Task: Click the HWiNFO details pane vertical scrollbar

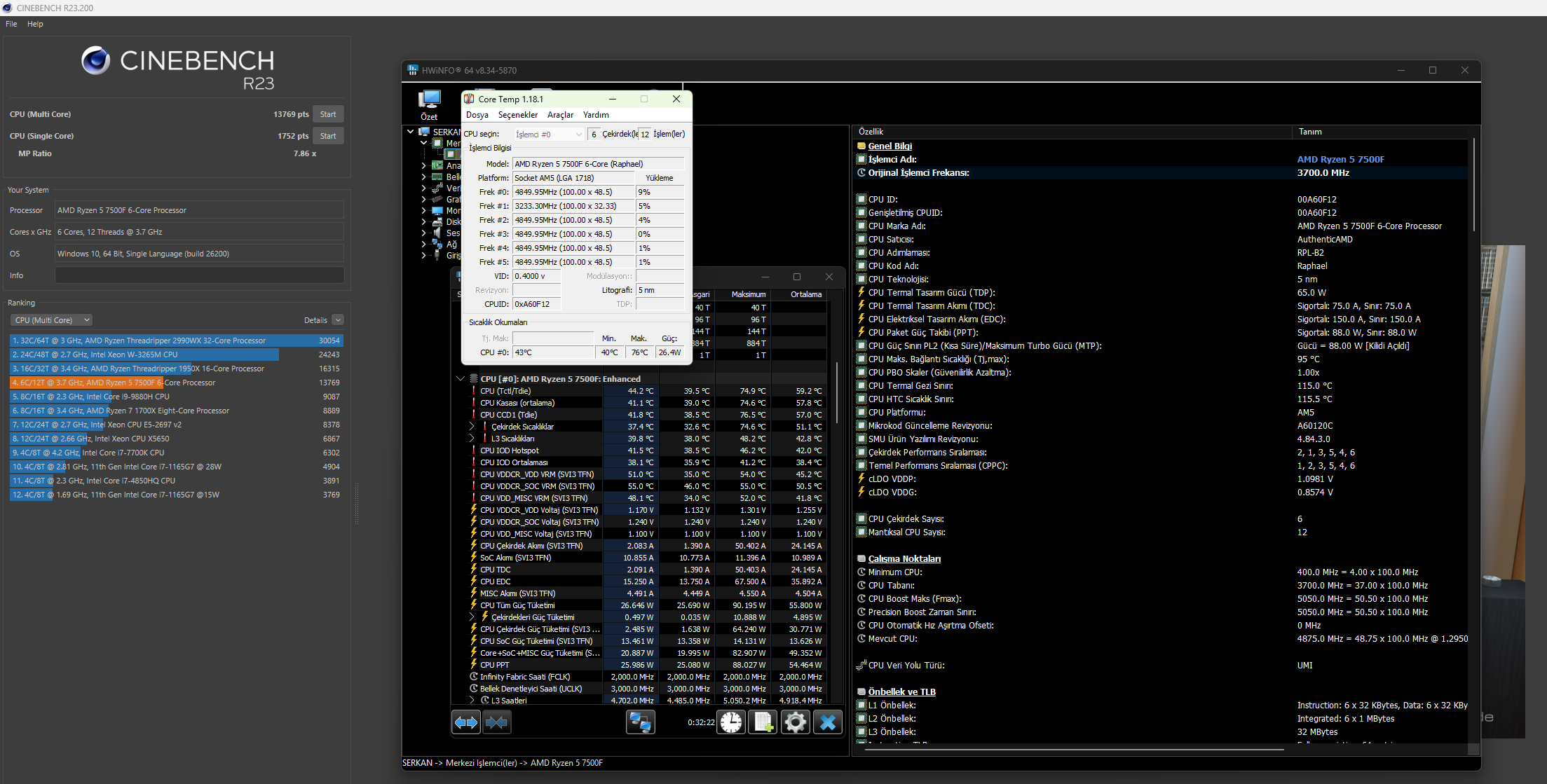Action: point(1473,184)
